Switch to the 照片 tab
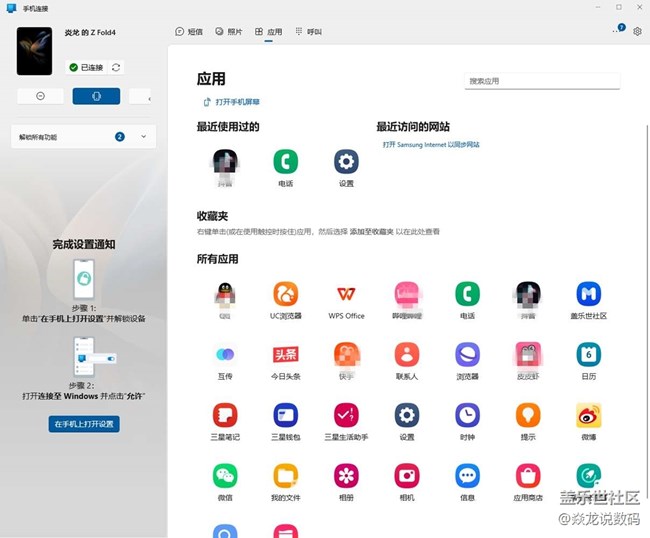Viewport: 650px width, 538px height. tap(229, 32)
